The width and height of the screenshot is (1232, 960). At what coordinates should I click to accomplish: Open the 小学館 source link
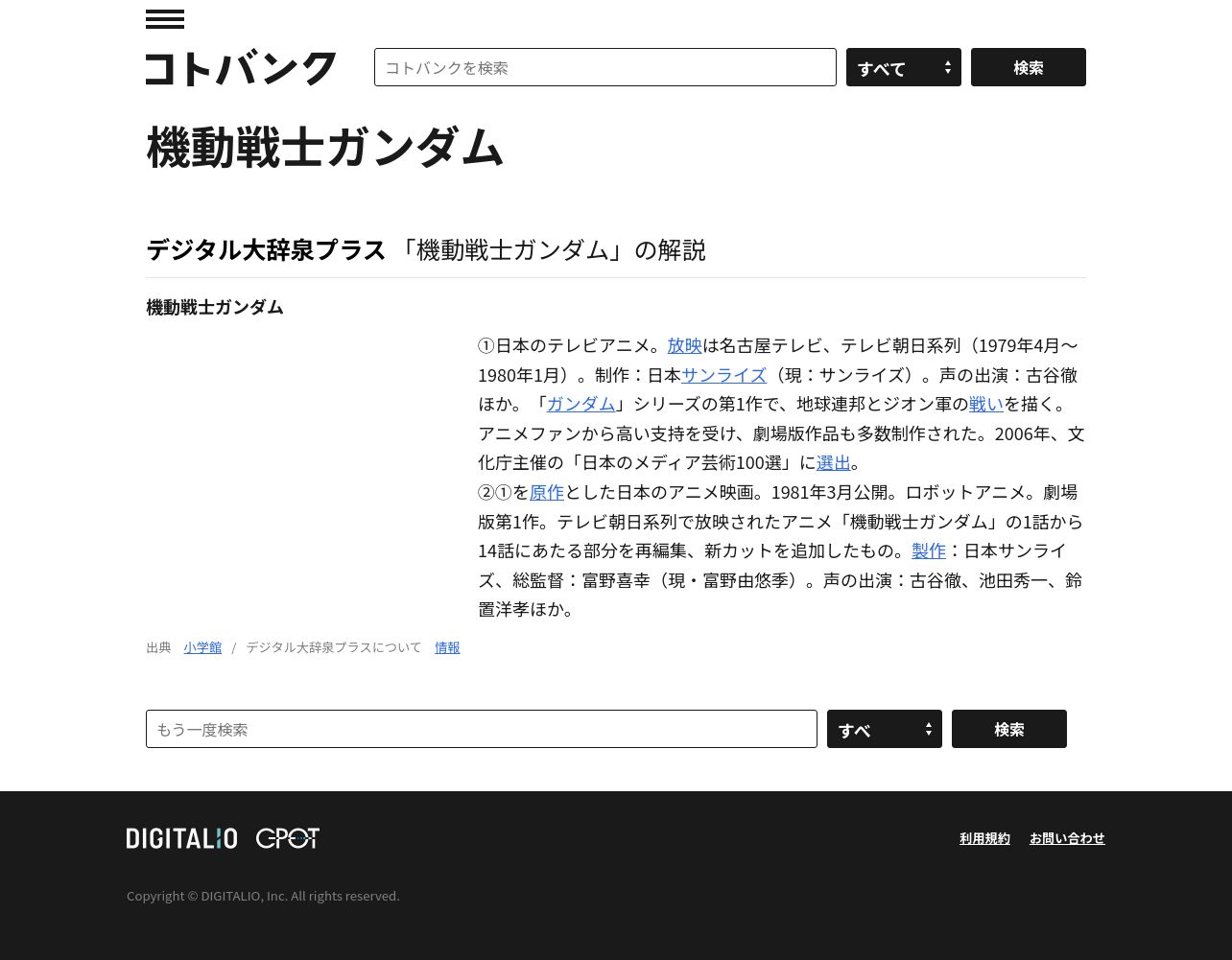tap(202, 647)
